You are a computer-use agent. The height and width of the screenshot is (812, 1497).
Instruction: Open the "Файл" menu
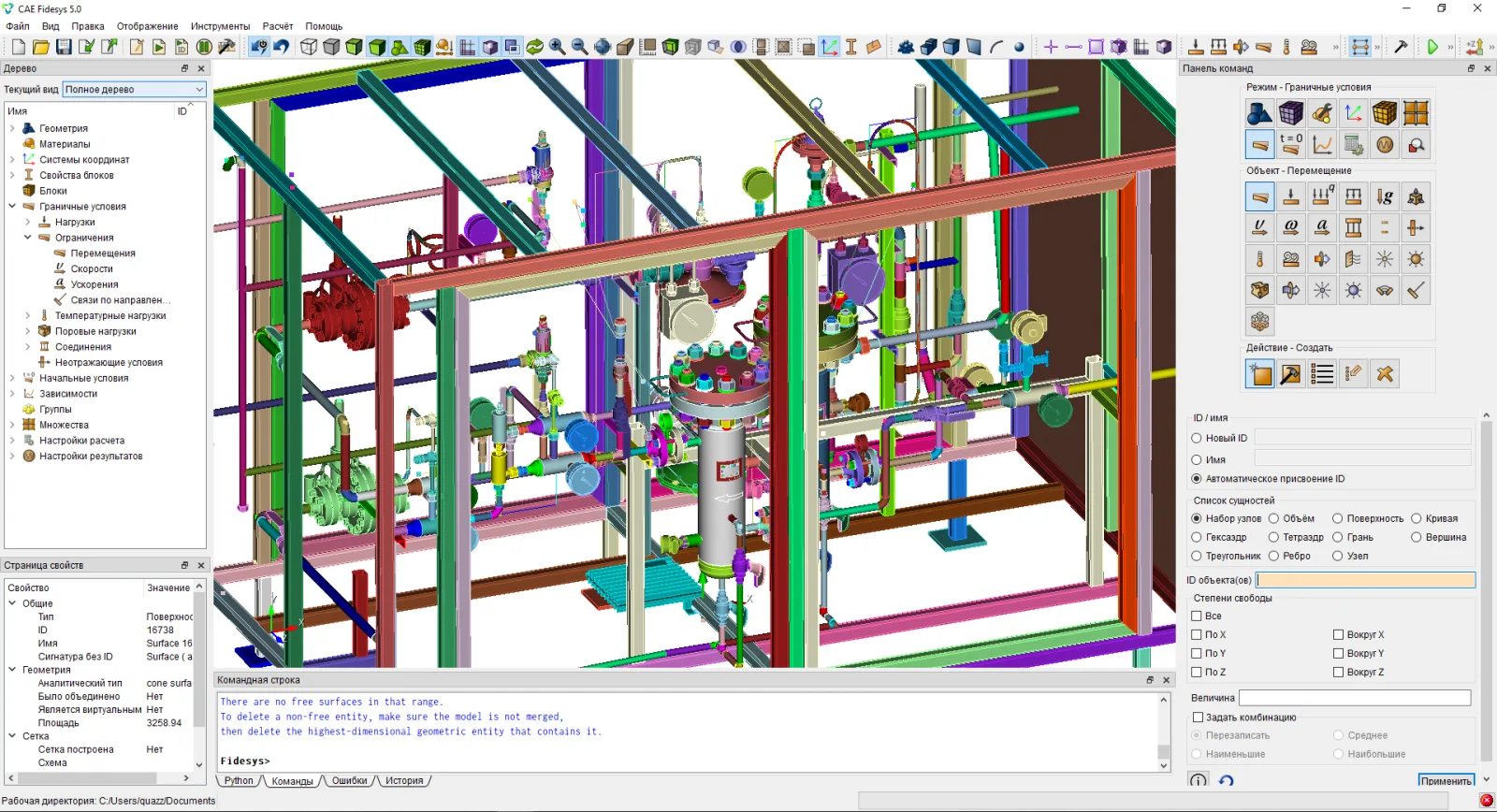(x=18, y=26)
